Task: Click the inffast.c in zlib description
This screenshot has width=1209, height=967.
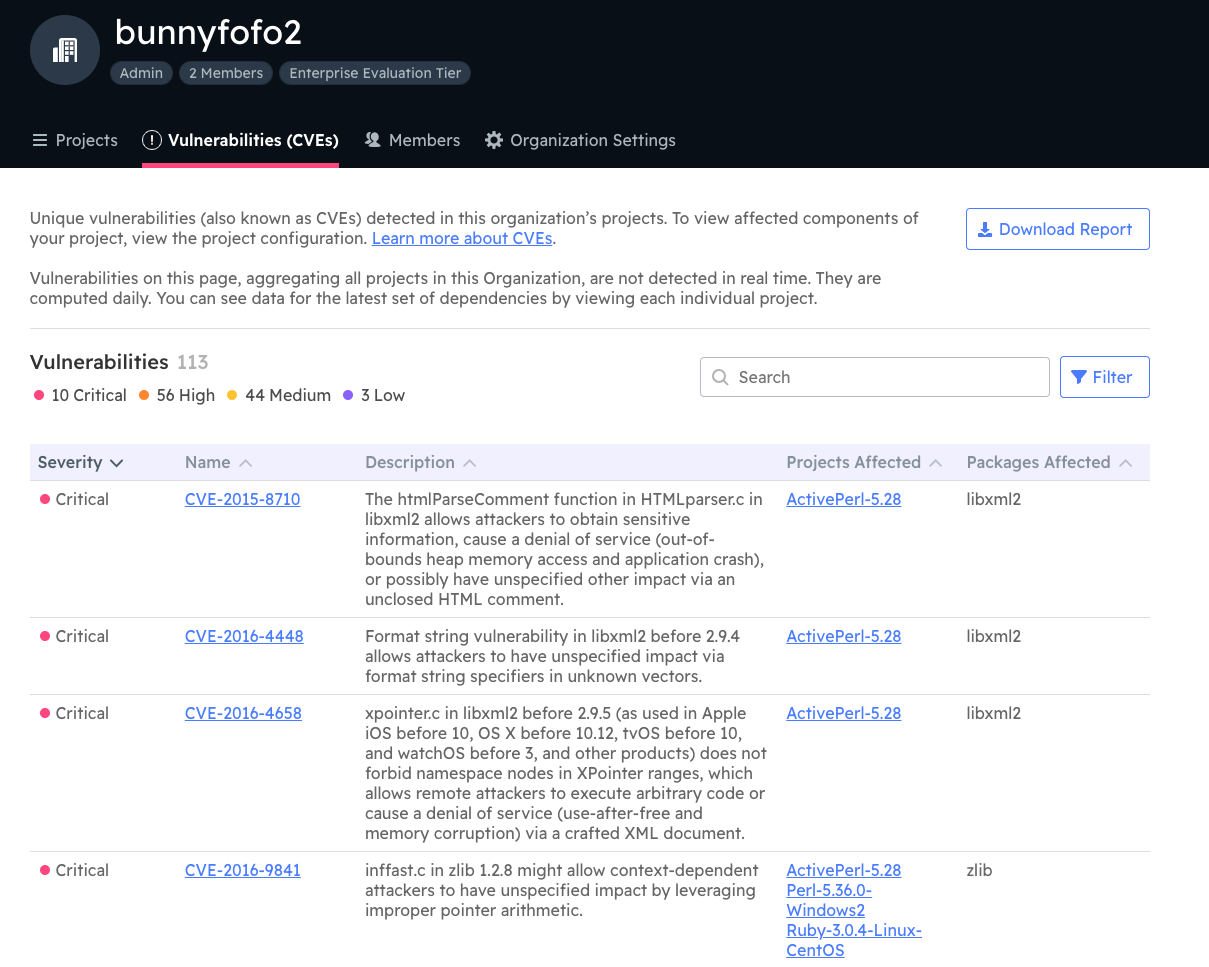Action: (x=562, y=890)
